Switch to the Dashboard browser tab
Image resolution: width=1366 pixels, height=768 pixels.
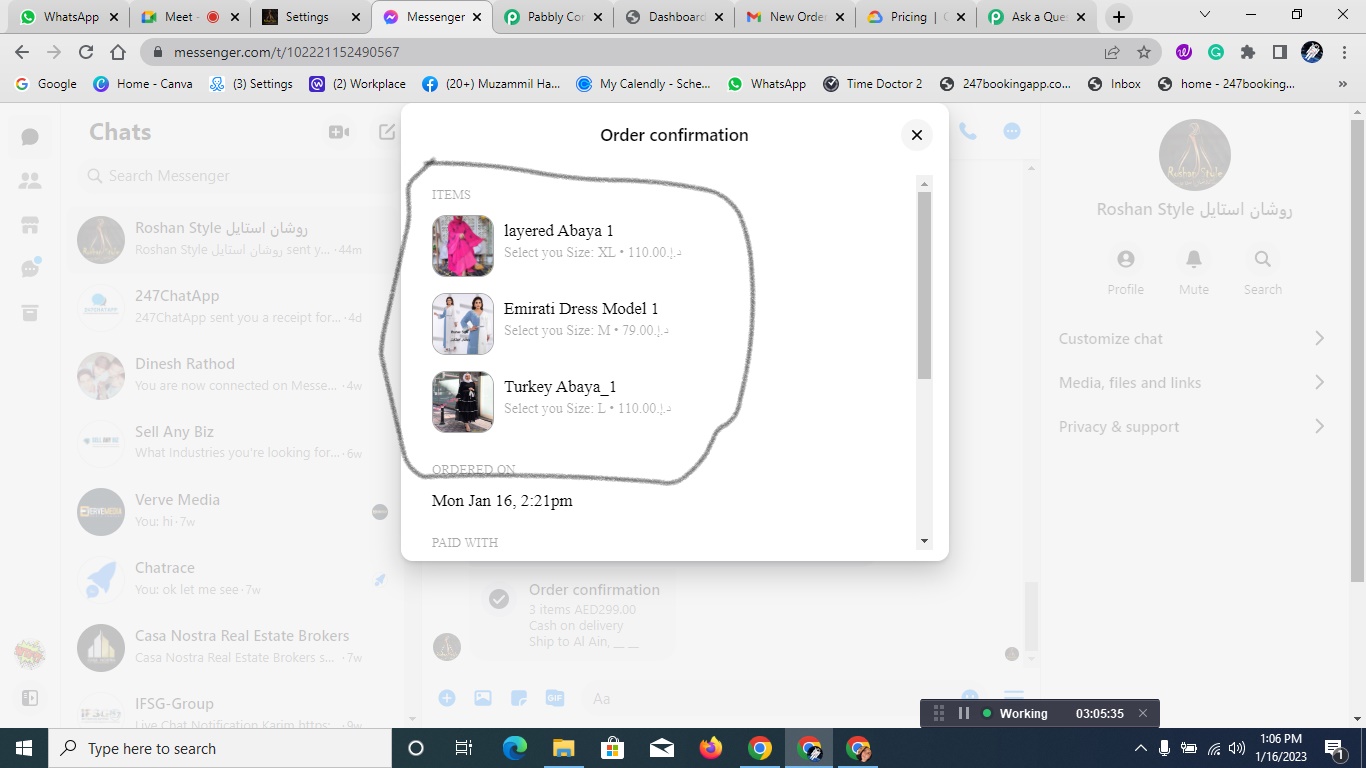674,17
